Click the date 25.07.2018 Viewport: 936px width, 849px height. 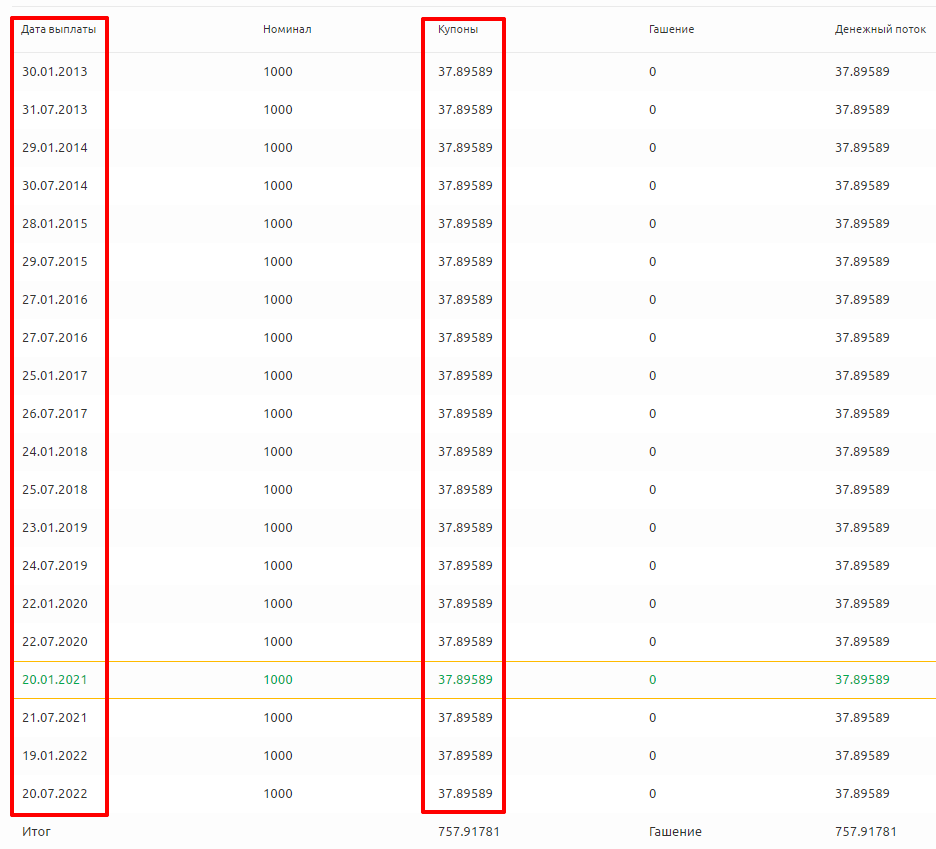(x=55, y=490)
